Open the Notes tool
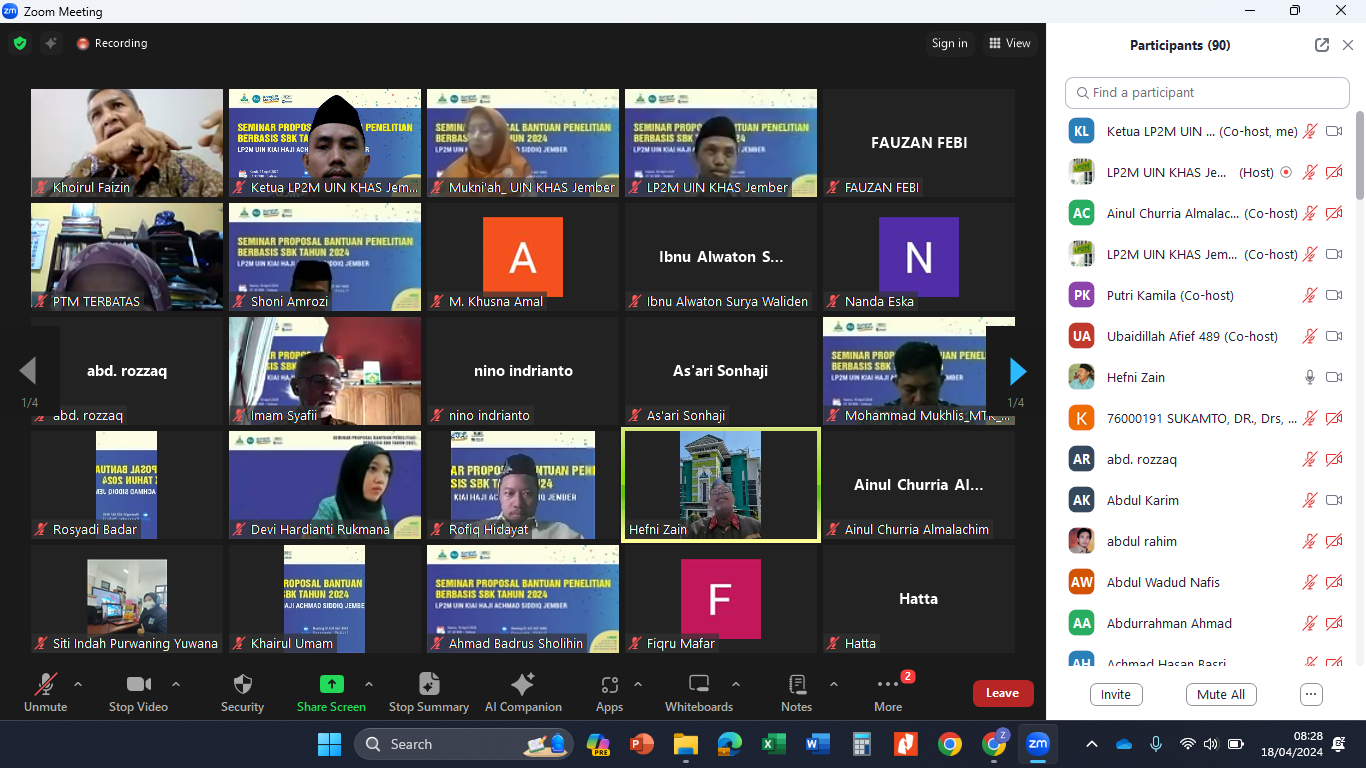Viewport: 1366px width, 768px height. tap(796, 692)
